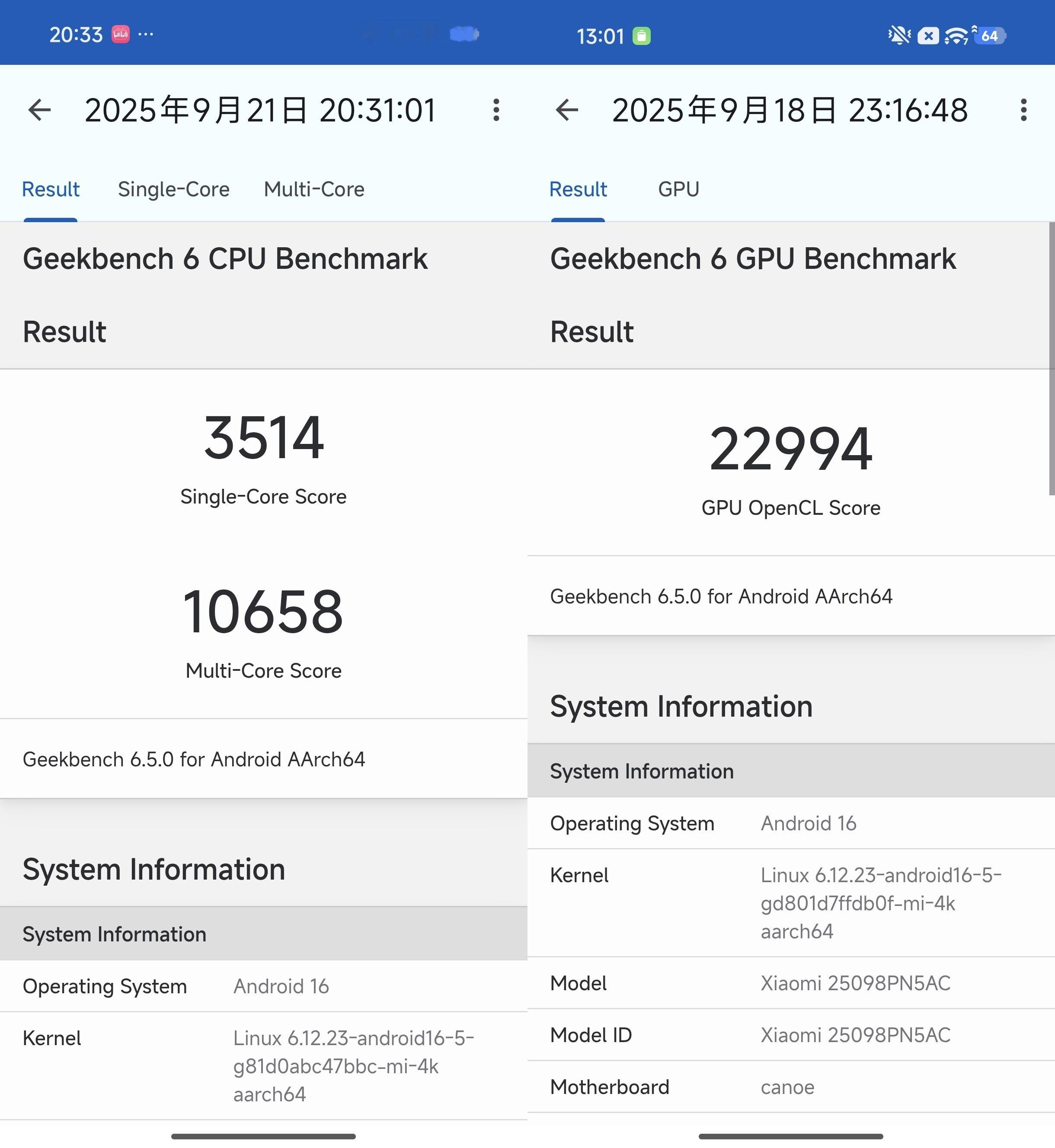Tap Operating System row on CPU screen
This screenshot has height=1148, width=1055.
264,986
